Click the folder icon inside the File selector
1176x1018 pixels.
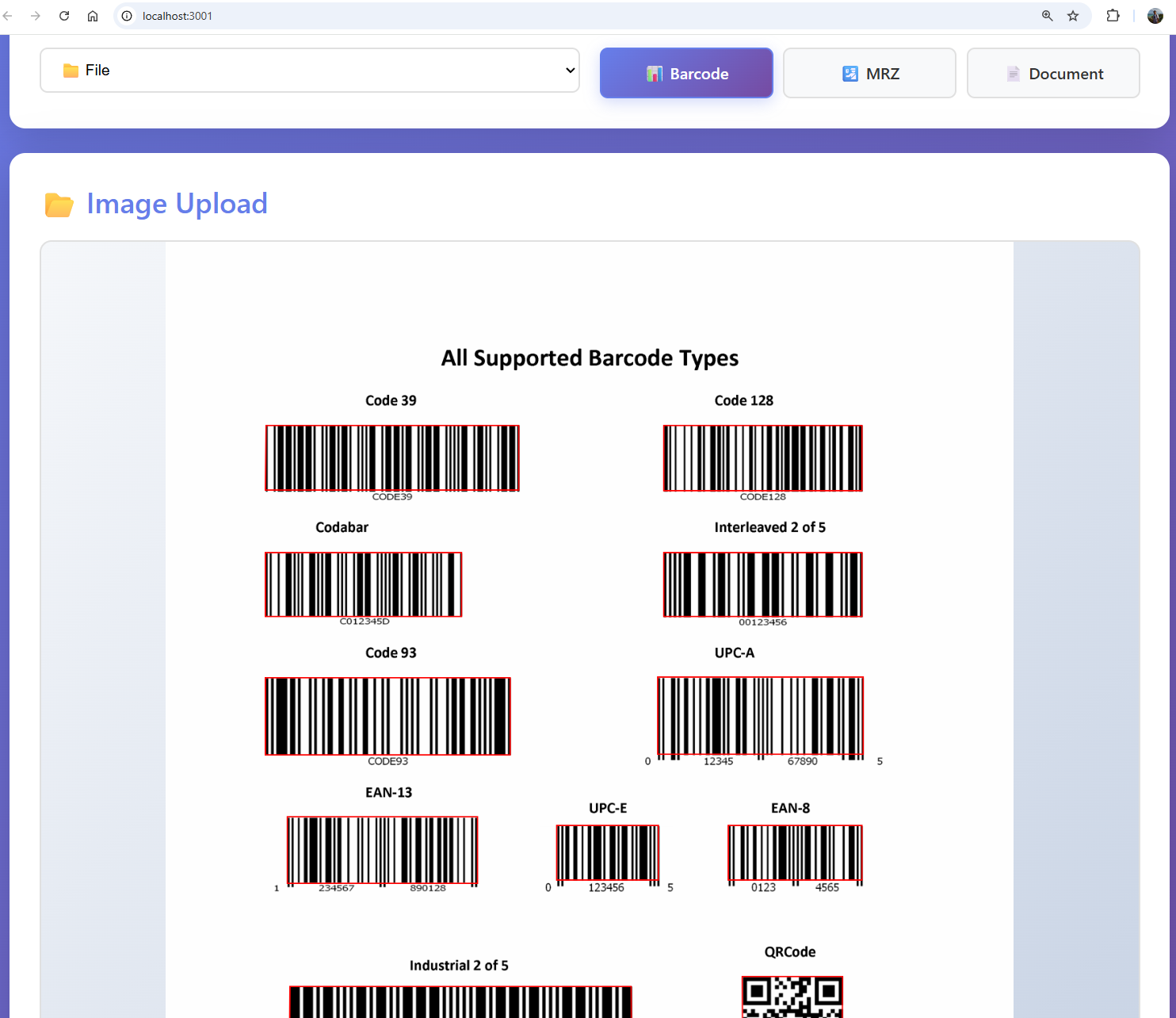(70, 70)
